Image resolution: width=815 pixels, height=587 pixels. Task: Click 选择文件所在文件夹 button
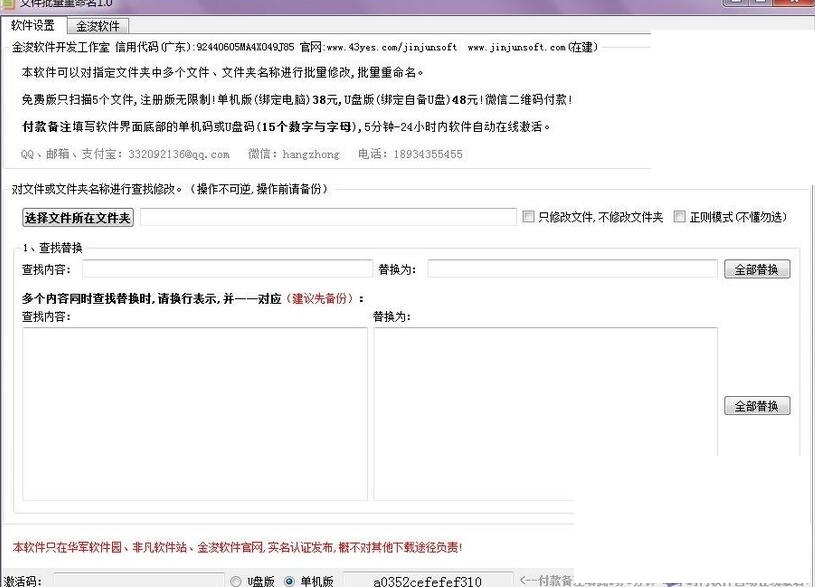[77, 217]
